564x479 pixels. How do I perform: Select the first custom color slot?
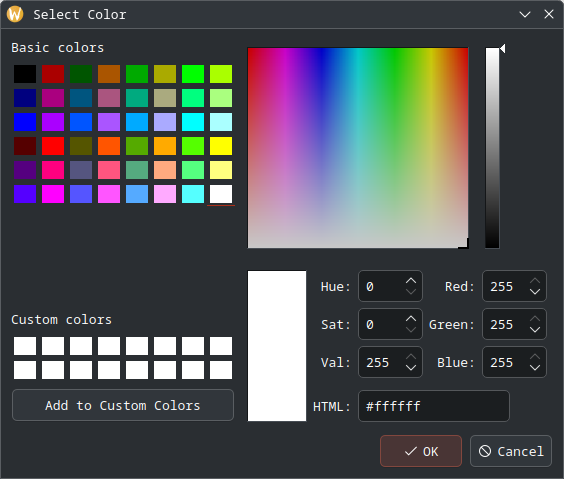click(25, 346)
